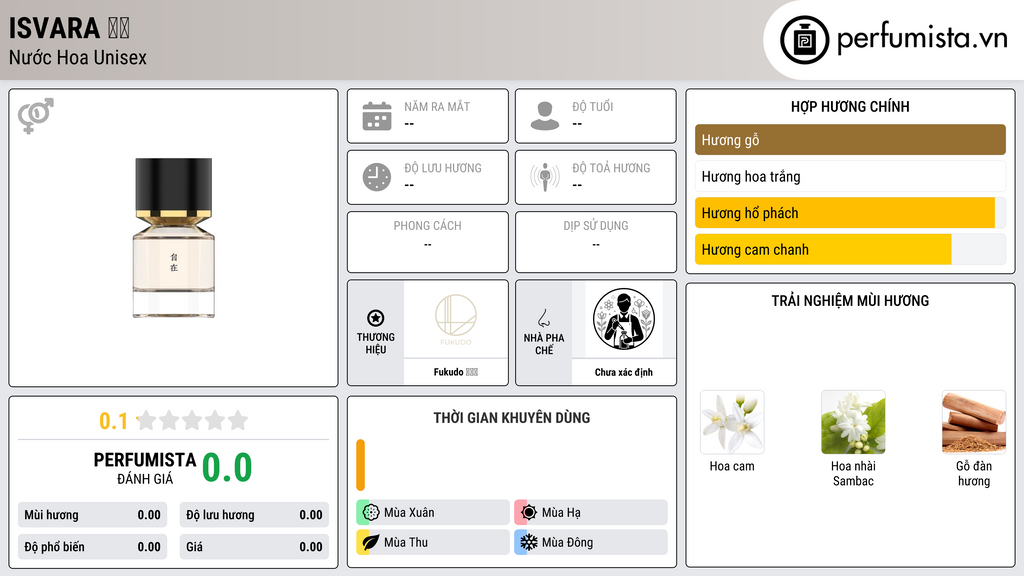Click the perfumer illustration avatar

(x=624, y=319)
